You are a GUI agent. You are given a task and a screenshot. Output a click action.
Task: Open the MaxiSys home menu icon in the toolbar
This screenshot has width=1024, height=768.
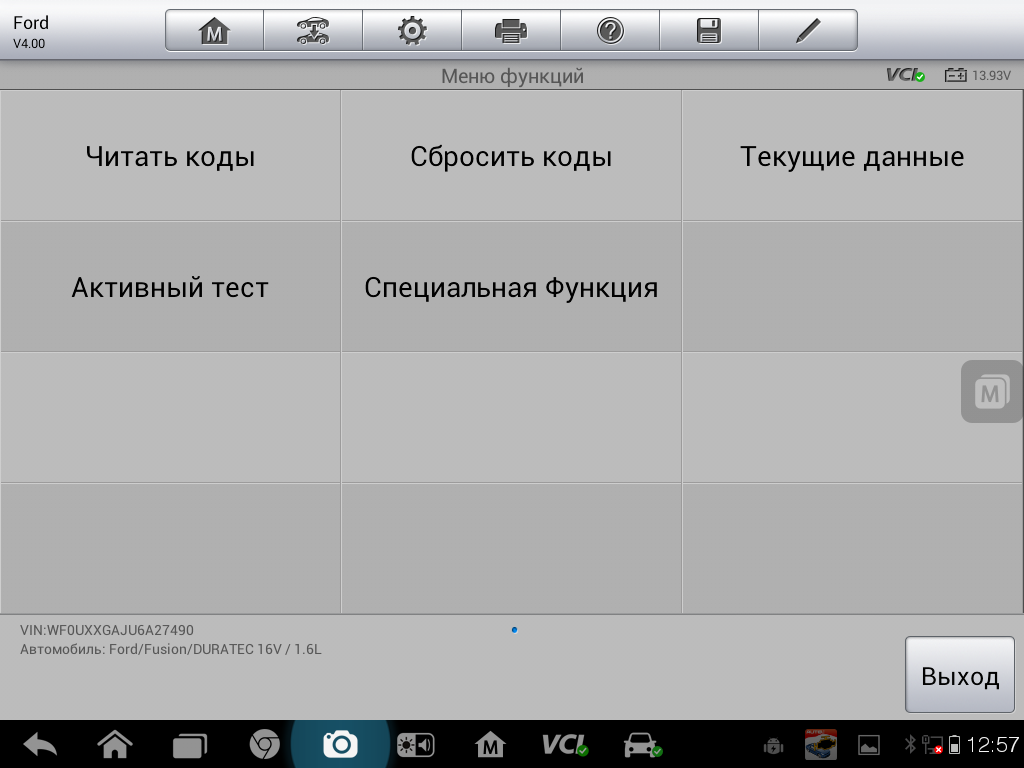pyautogui.click(x=214, y=31)
